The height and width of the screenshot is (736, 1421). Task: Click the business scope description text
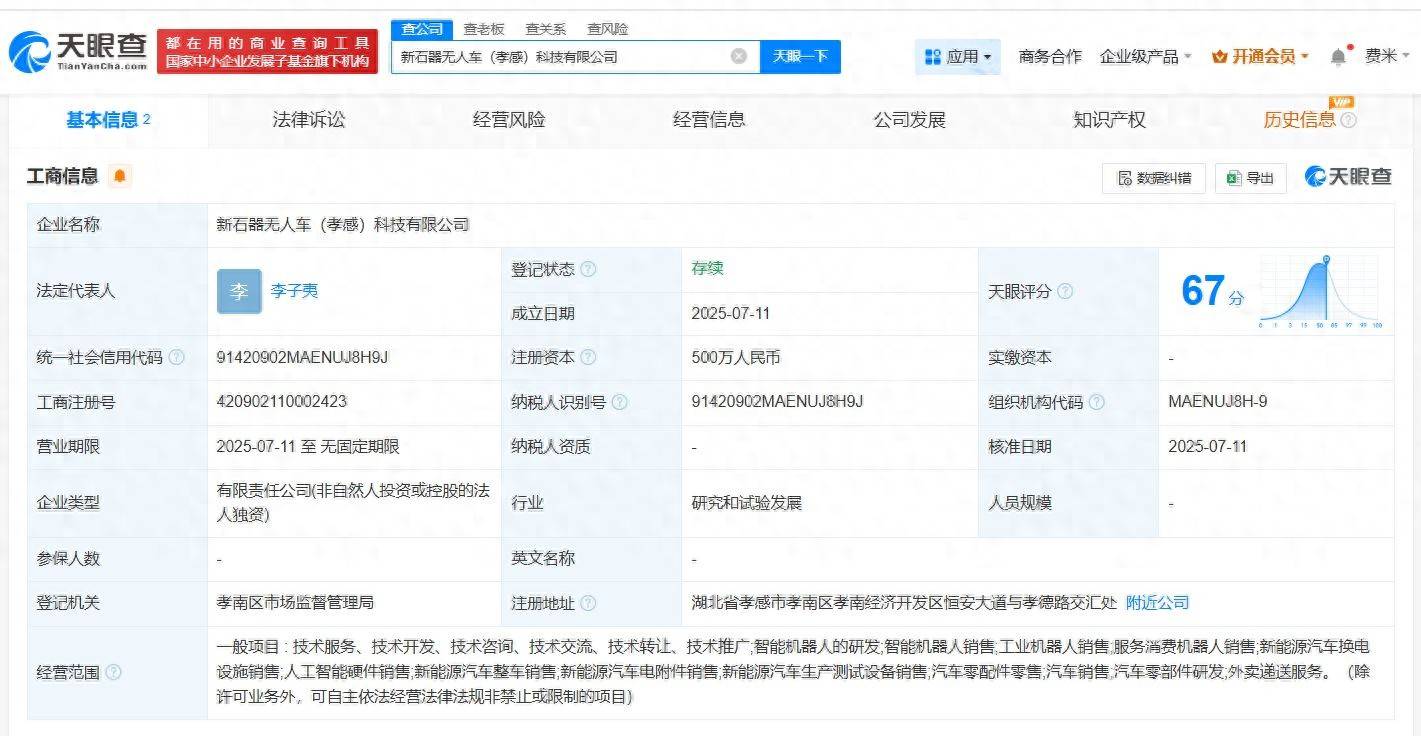point(792,672)
